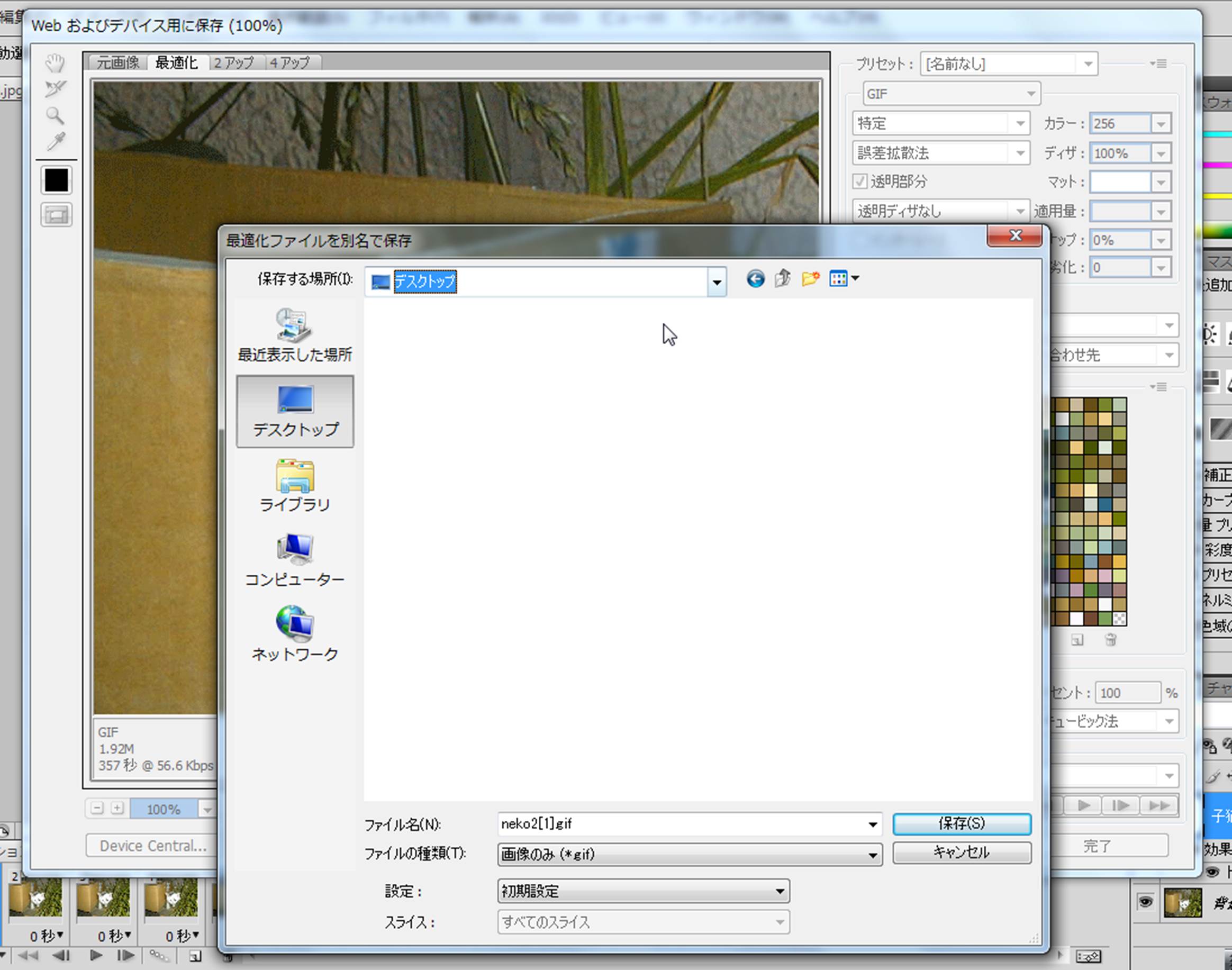Toggle the background layer eye icon
This screenshot has width=1232, height=970.
pyautogui.click(x=1146, y=902)
